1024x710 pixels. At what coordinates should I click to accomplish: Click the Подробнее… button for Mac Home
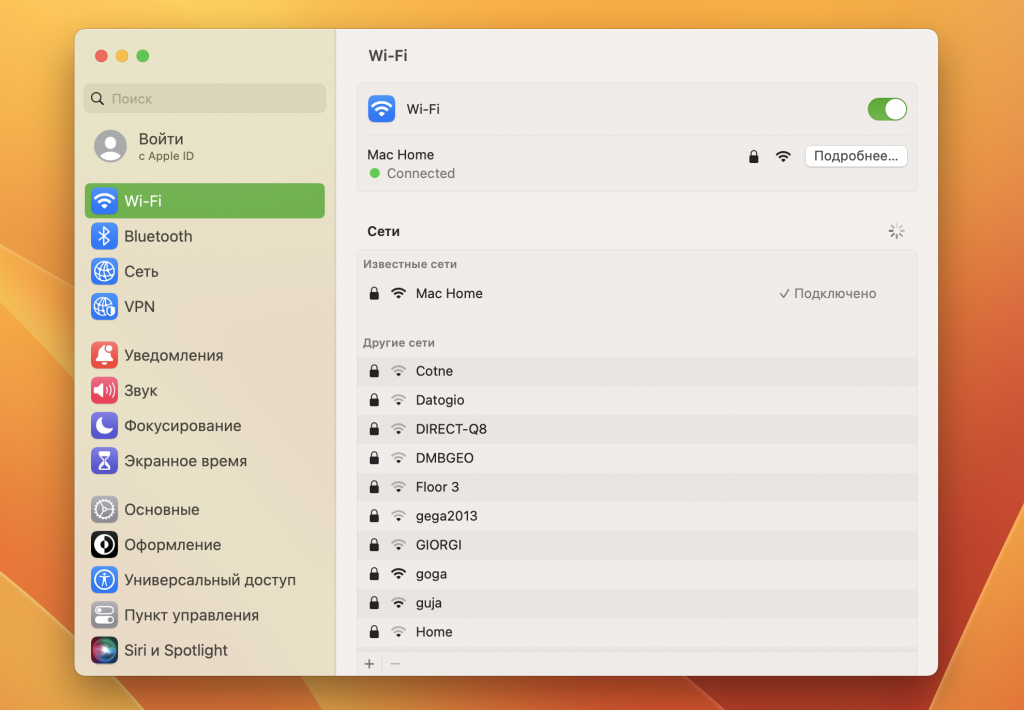click(x=856, y=156)
